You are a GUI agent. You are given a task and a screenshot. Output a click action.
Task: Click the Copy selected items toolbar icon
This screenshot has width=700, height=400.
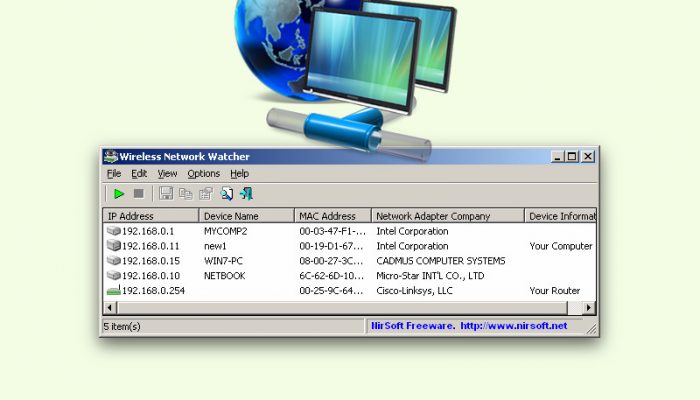click(x=186, y=194)
